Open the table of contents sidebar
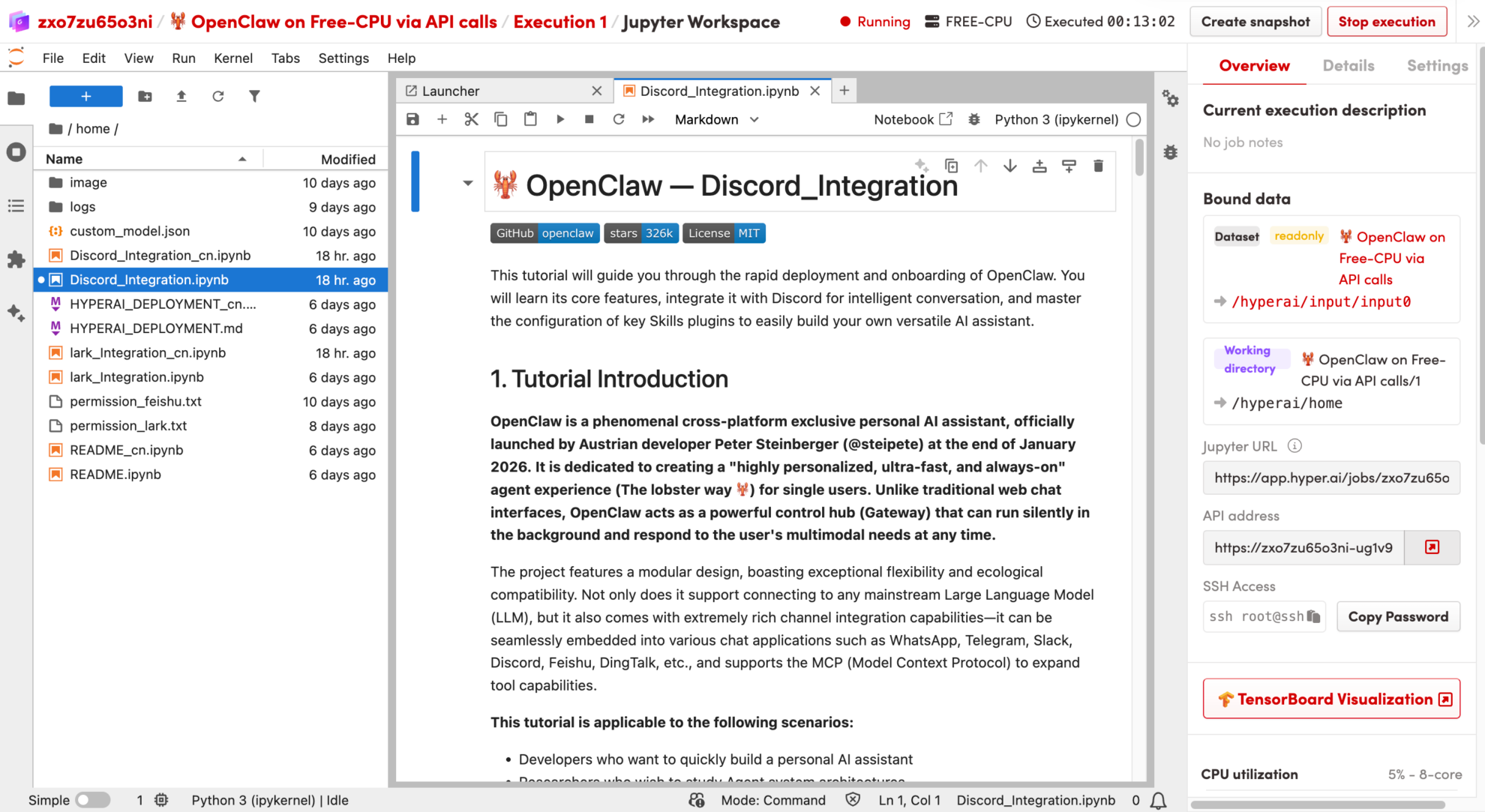This screenshot has height=812, width=1485. click(x=16, y=206)
